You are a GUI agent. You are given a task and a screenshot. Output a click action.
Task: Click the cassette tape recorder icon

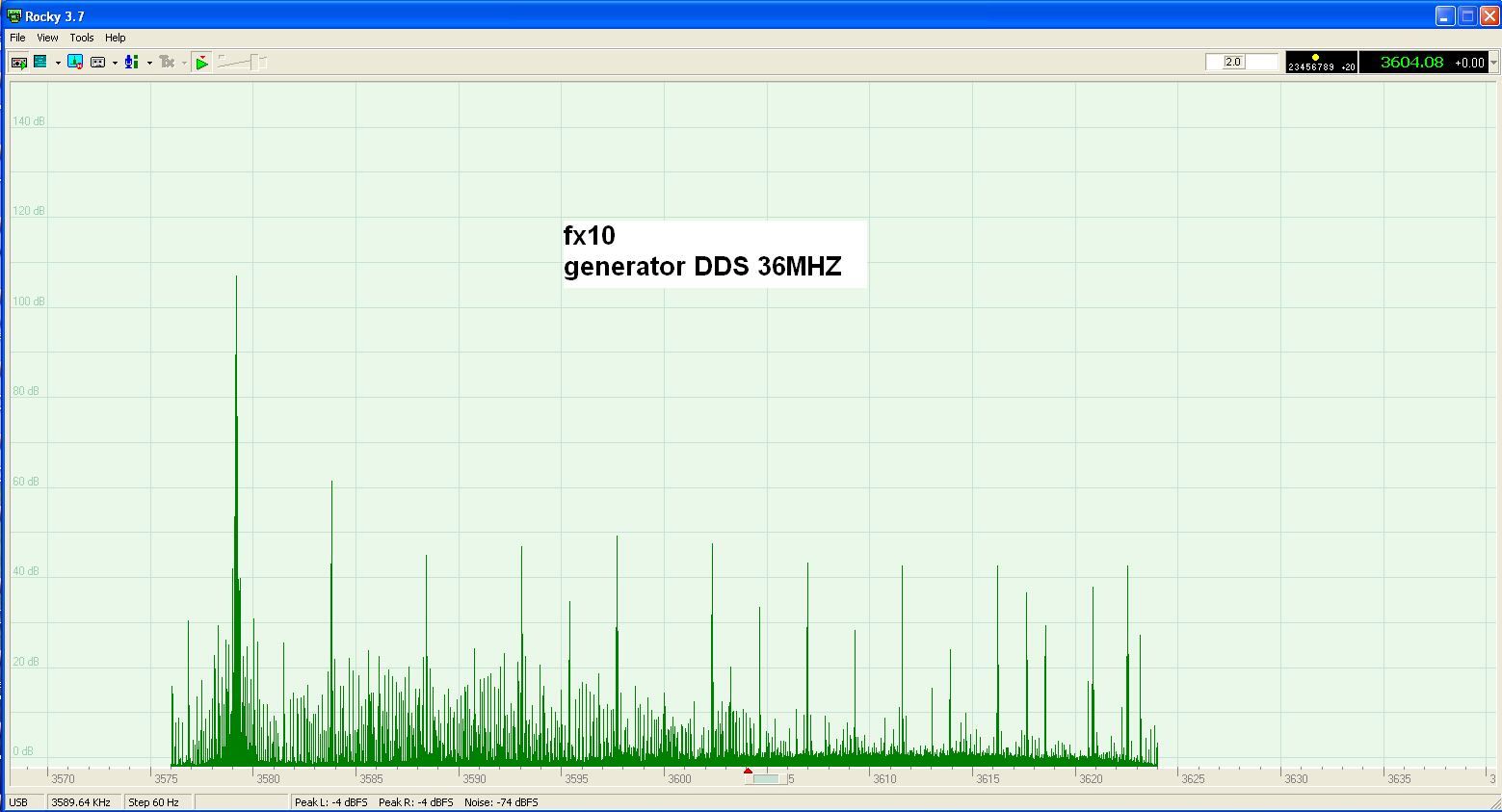point(97,63)
